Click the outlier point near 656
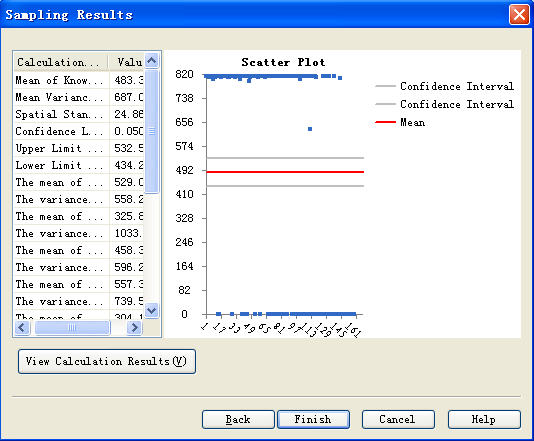The image size is (534, 441). point(310,129)
